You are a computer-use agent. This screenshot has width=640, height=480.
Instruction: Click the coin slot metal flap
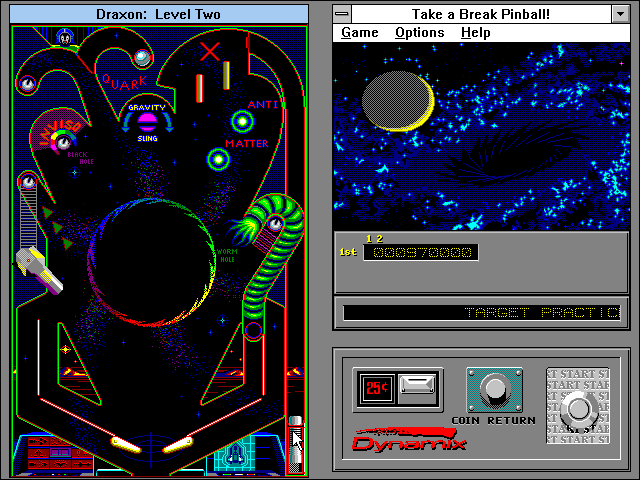point(417,385)
